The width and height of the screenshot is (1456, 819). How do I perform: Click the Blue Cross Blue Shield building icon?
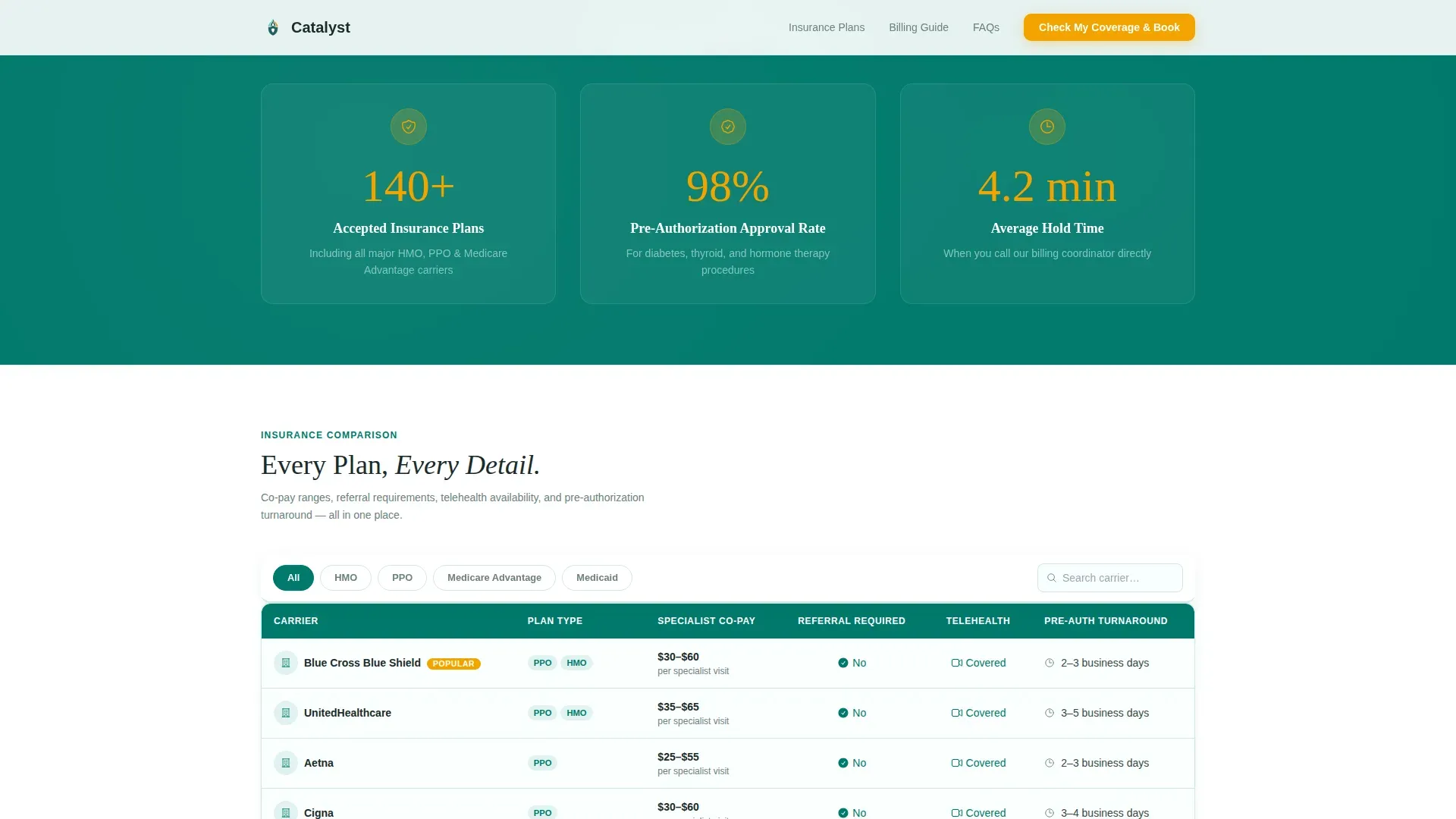(286, 663)
